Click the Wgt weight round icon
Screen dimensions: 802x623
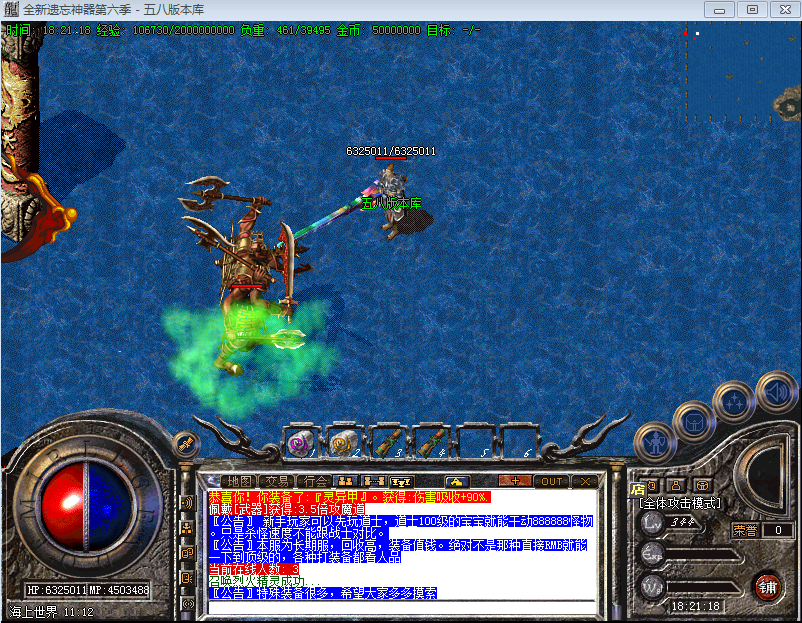(x=653, y=587)
